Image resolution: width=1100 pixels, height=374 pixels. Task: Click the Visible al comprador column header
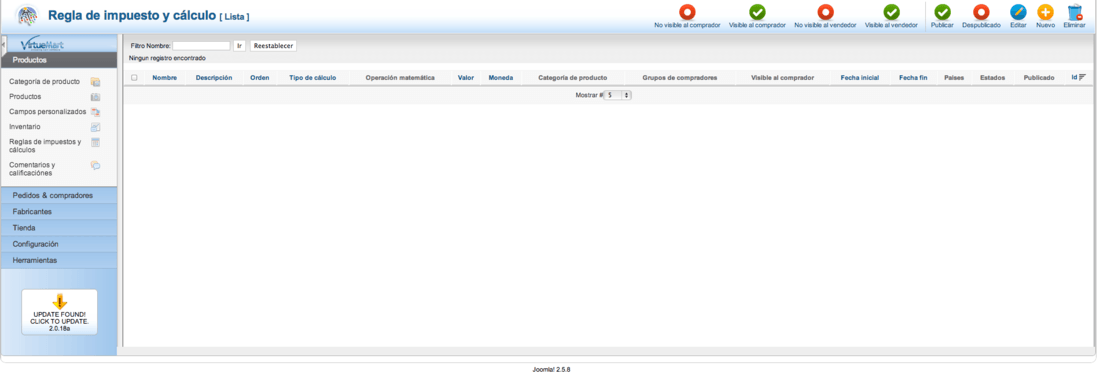[782, 78]
